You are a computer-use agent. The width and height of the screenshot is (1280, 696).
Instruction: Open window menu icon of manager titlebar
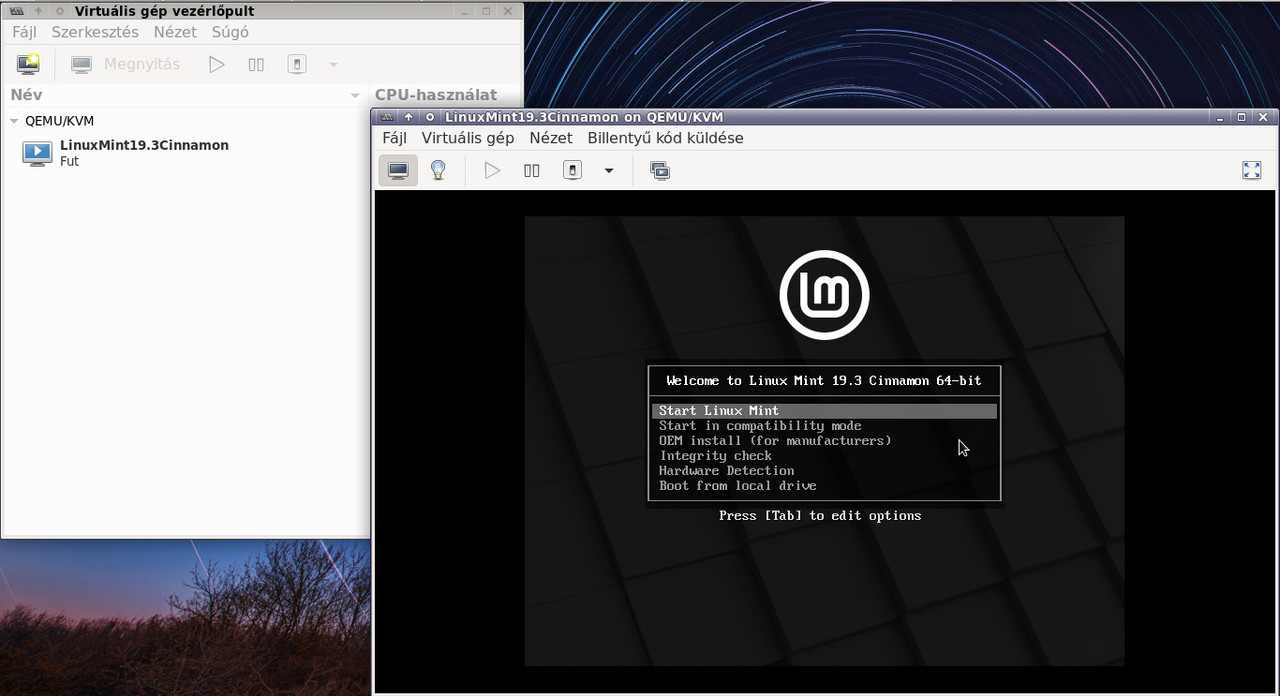18,11
